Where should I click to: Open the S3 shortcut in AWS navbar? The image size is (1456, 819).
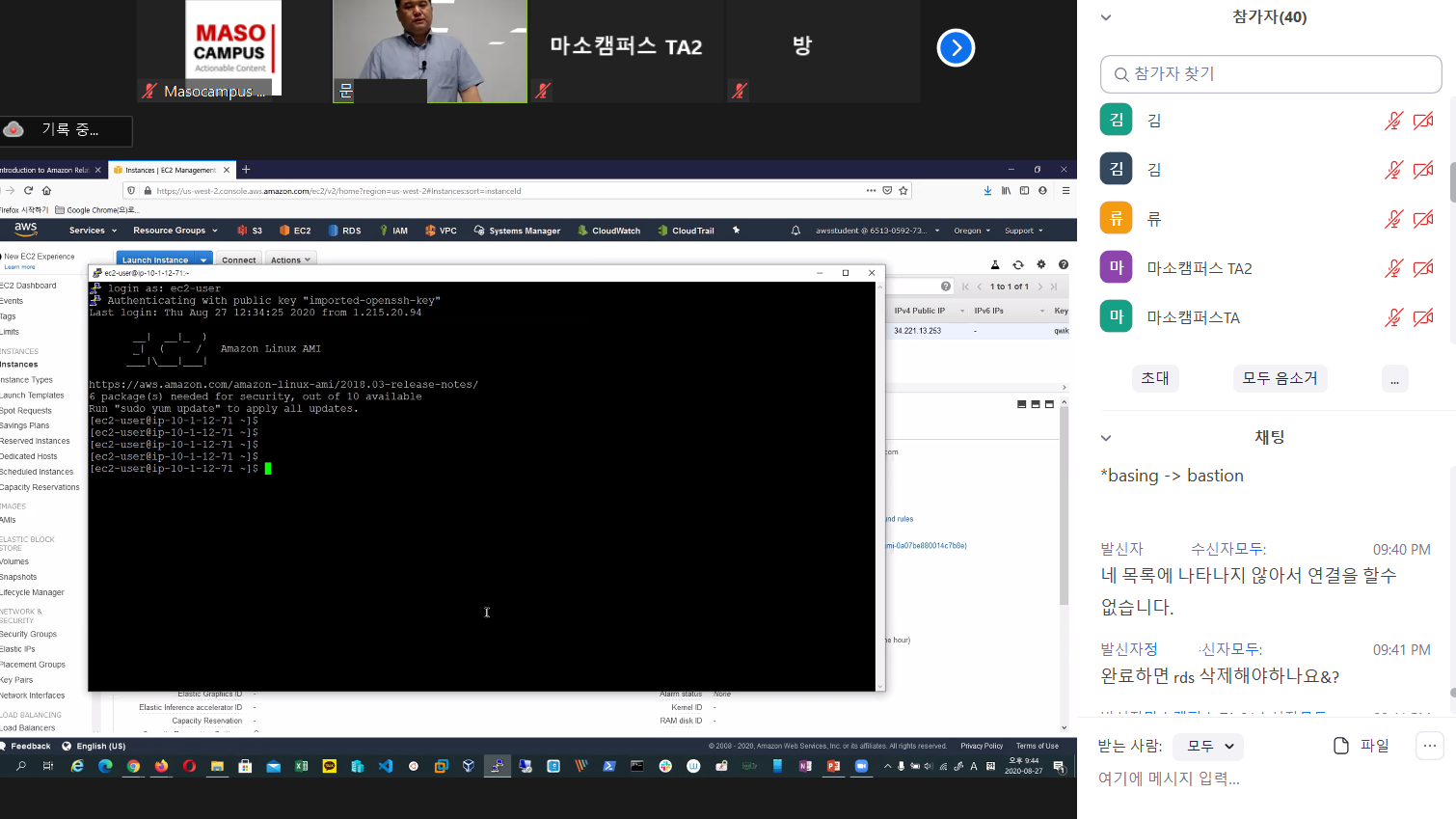click(x=250, y=231)
